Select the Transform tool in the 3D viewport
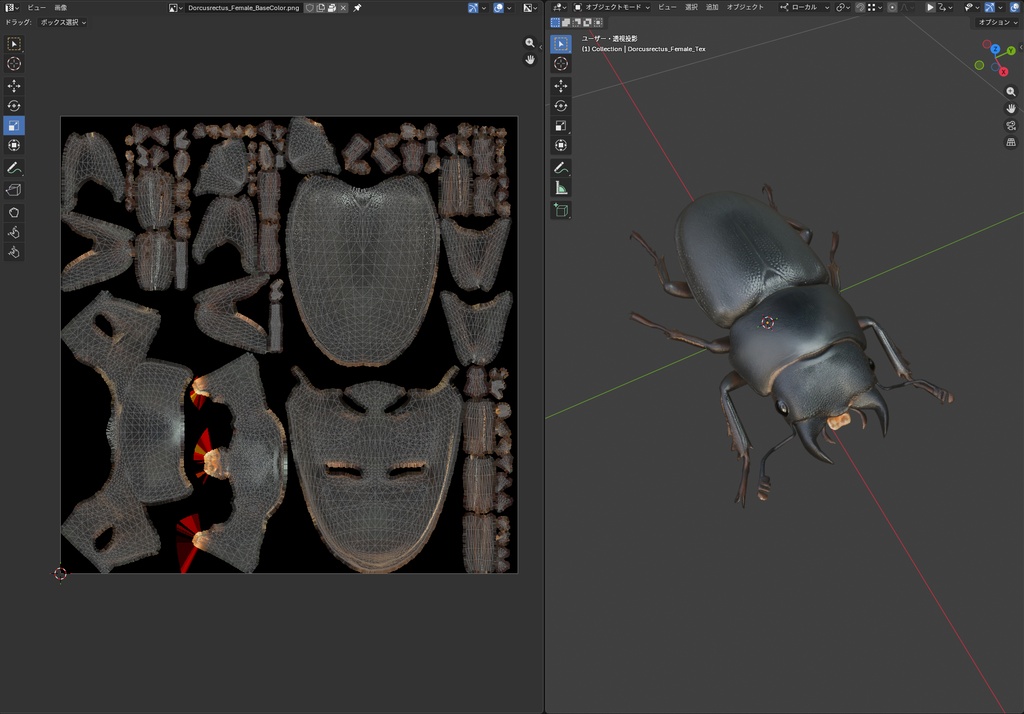 560,145
